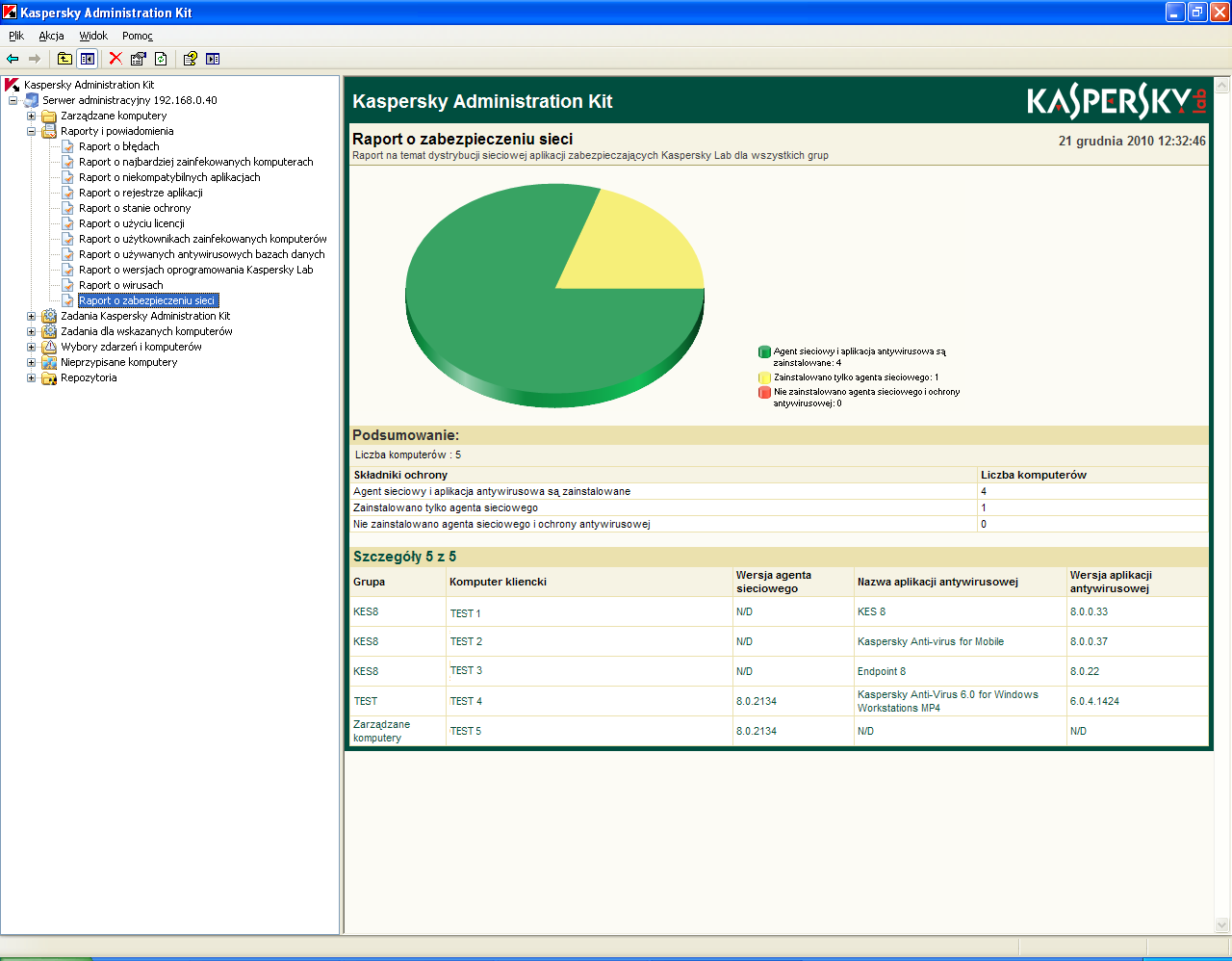
Task: Click the 6.0.4.1424 version cell
Action: click(x=1095, y=701)
